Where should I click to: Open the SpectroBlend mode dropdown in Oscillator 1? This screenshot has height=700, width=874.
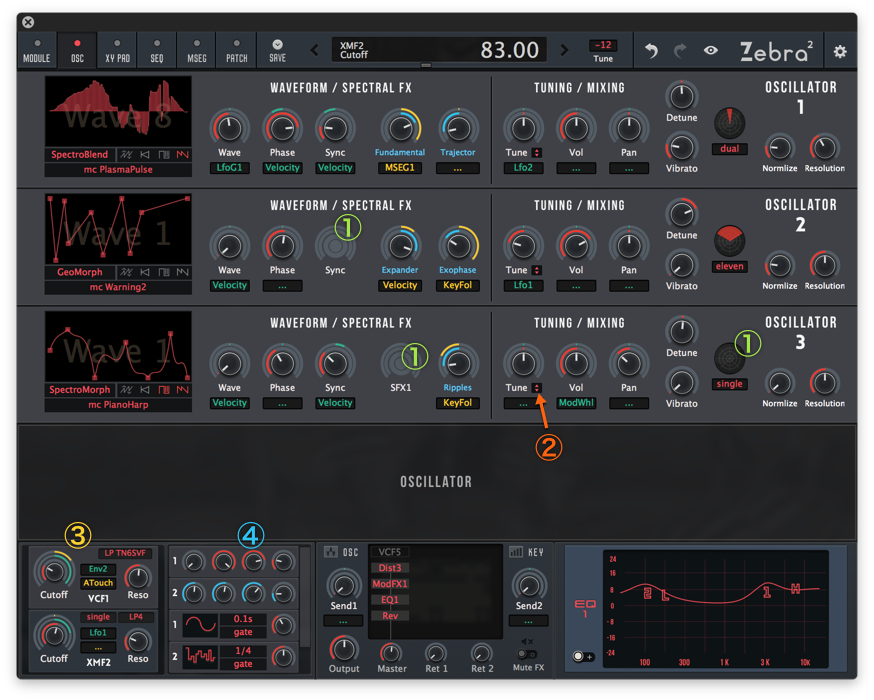[x=80, y=154]
